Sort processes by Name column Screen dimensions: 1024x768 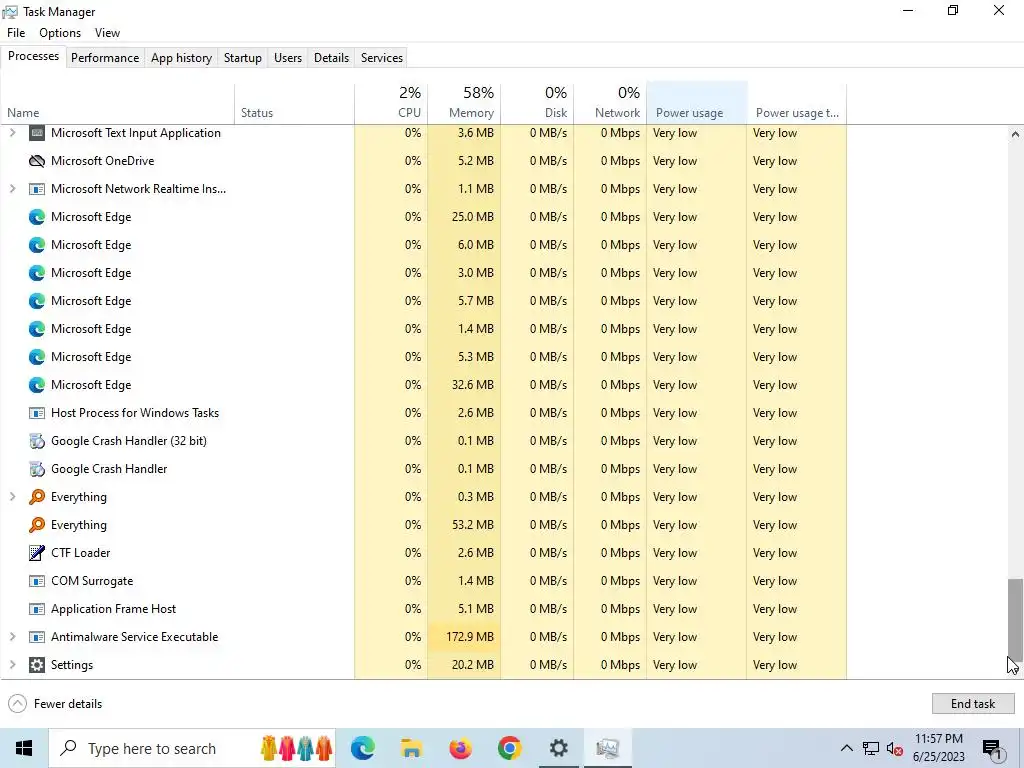click(x=118, y=103)
